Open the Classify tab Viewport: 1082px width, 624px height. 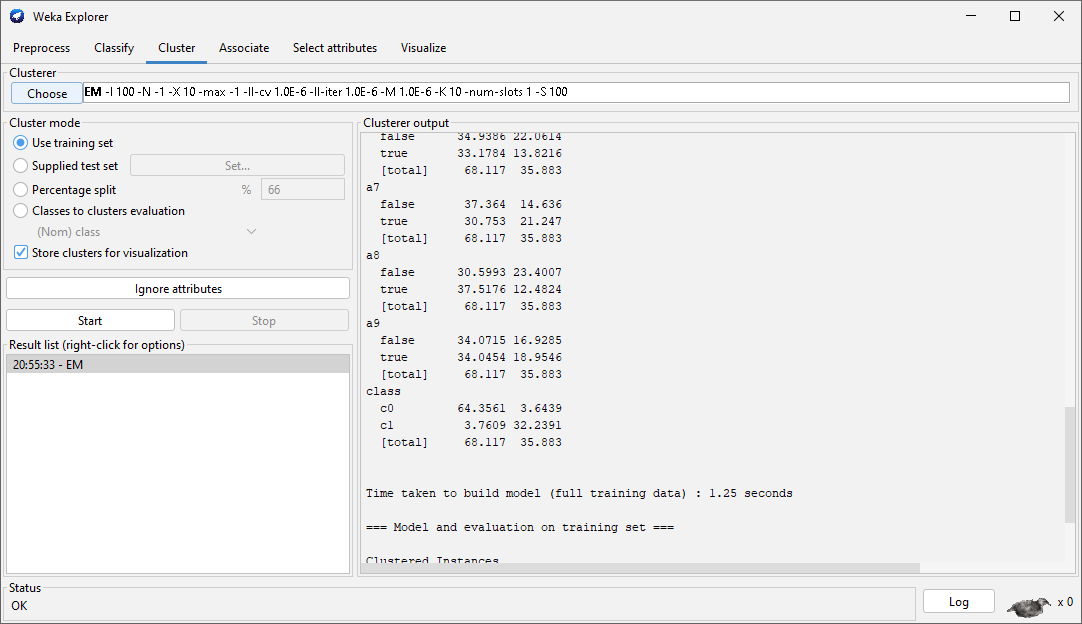click(x=114, y=48)
